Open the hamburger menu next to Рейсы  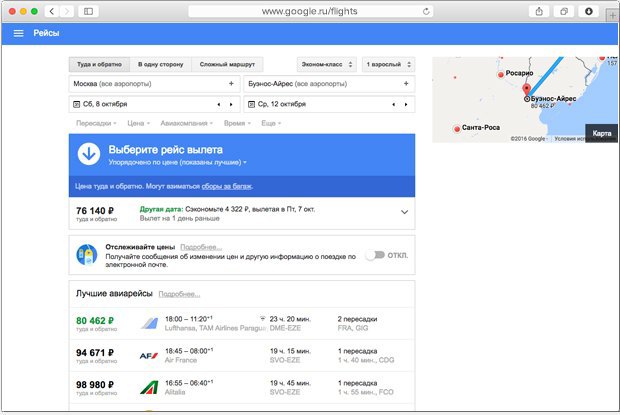point(19,33)
